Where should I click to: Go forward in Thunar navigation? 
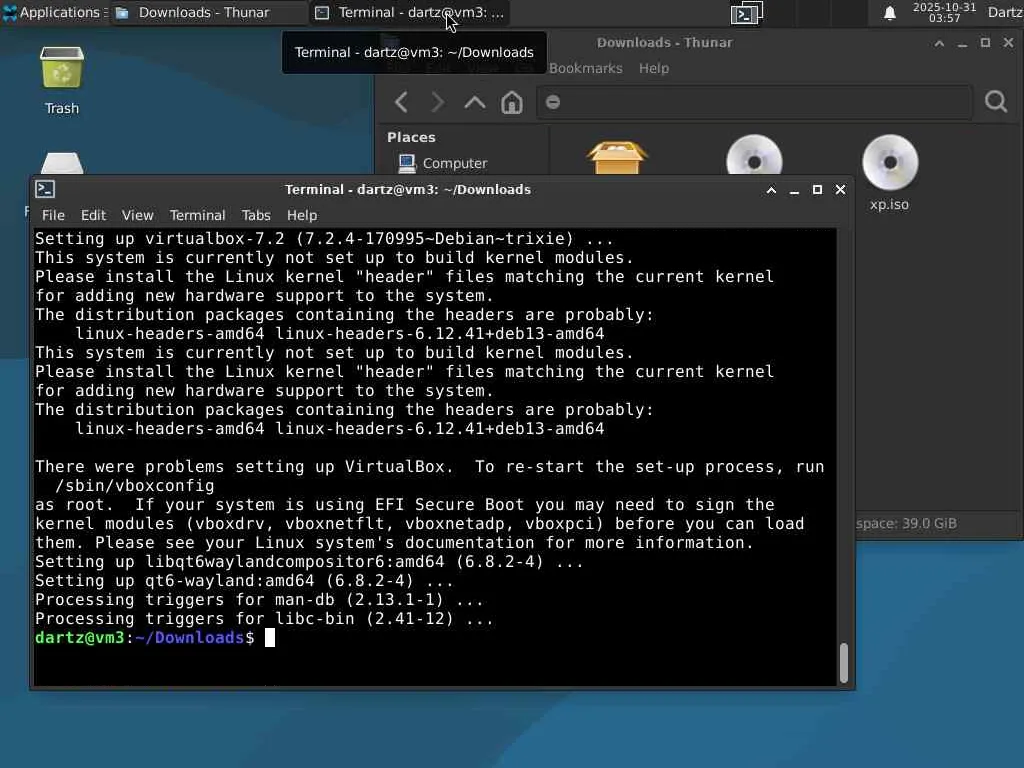click(438, 102)
